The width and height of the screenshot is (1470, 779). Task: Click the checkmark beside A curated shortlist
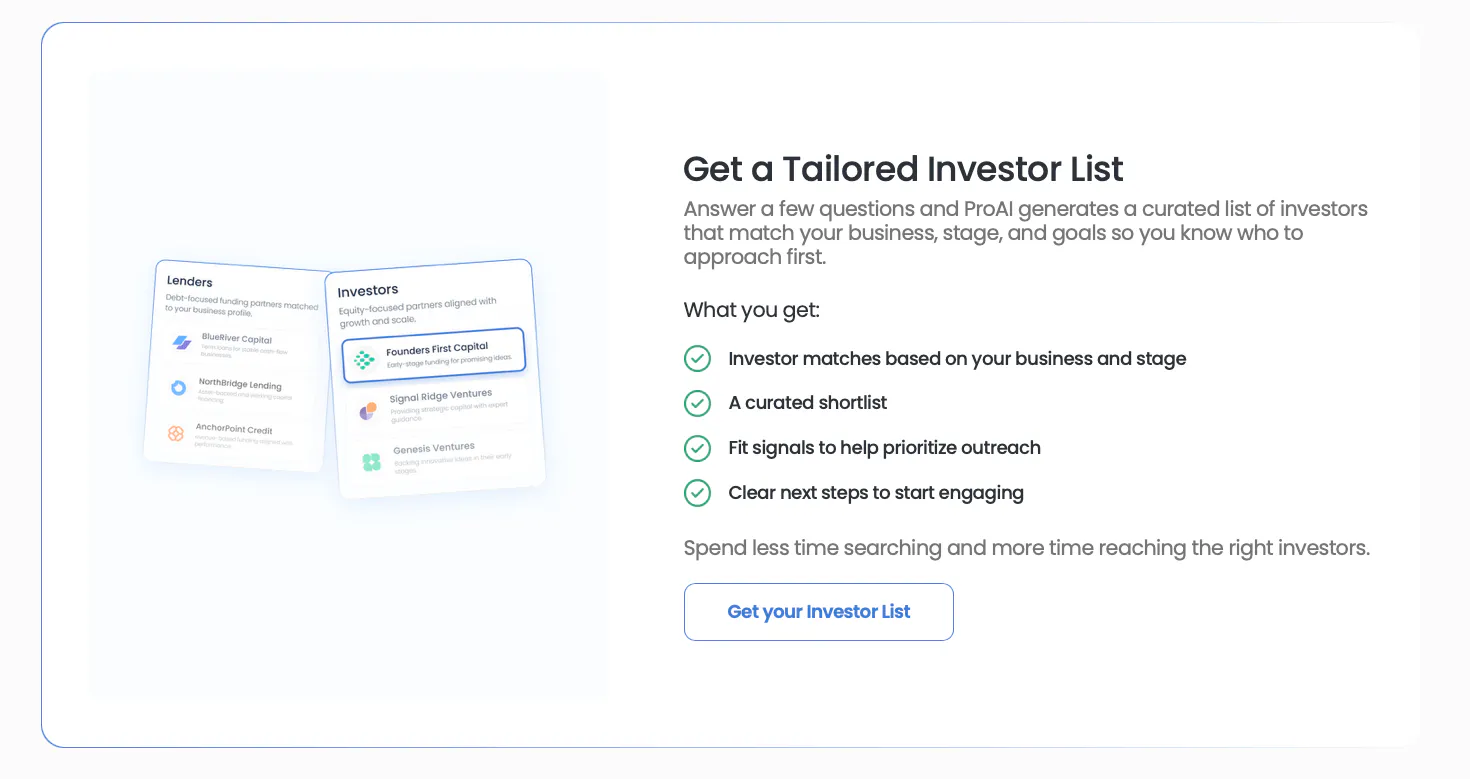click(697, 403)
